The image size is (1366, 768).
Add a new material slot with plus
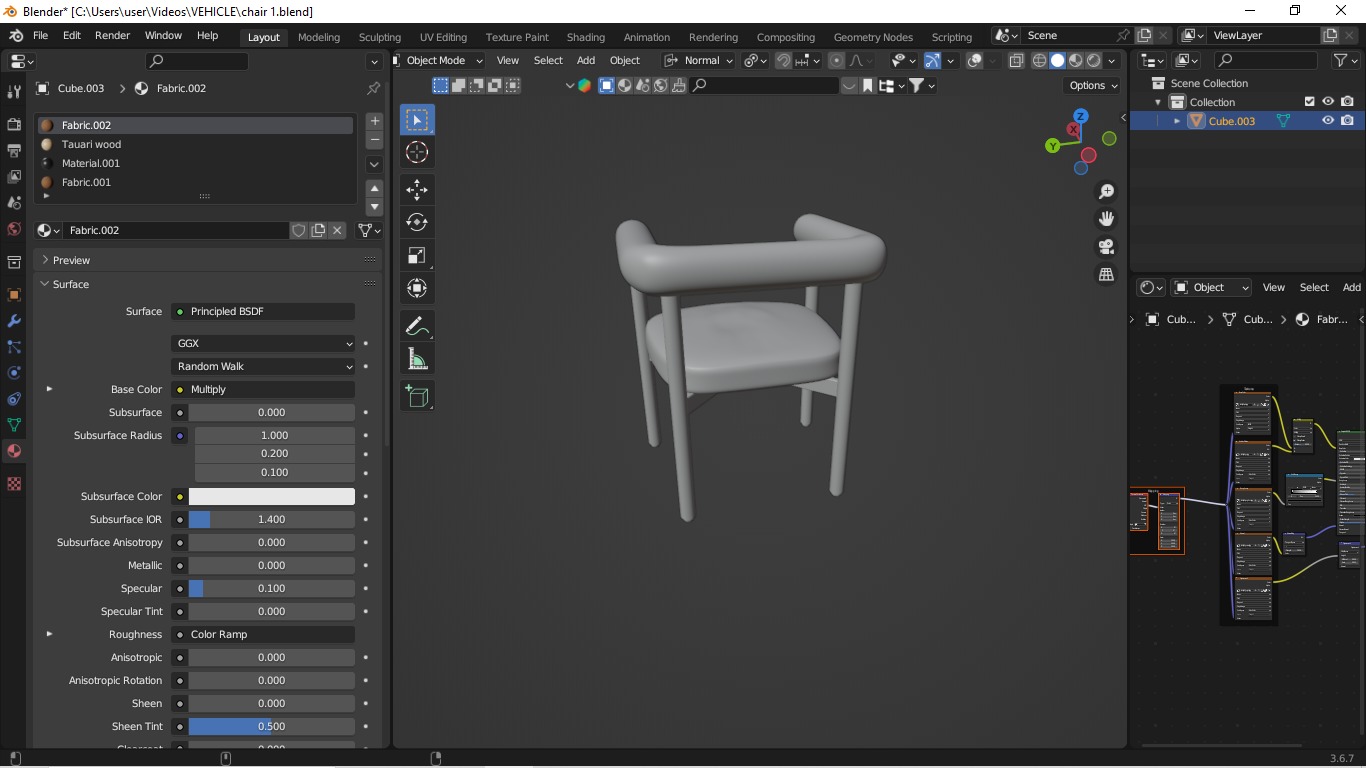pyautogui.click(x=375, y=121)
